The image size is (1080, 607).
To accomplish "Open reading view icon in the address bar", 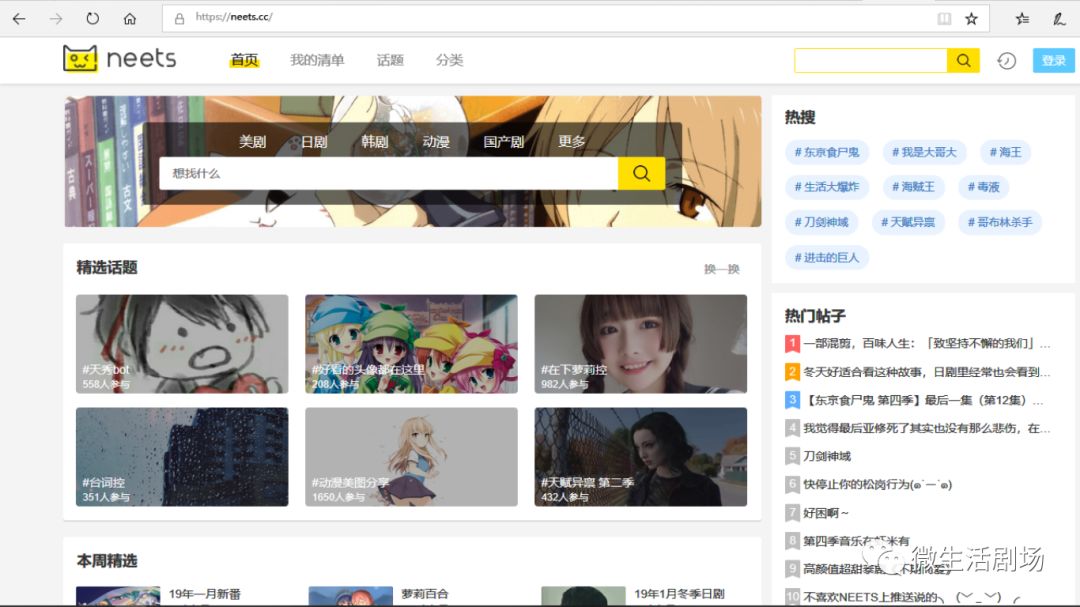I will 944,19.
